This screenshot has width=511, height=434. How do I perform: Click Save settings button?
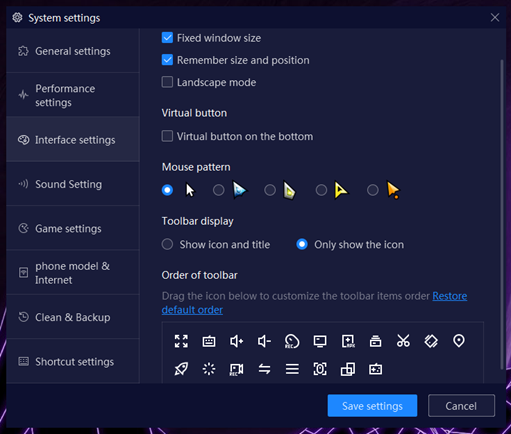[372, 406]
